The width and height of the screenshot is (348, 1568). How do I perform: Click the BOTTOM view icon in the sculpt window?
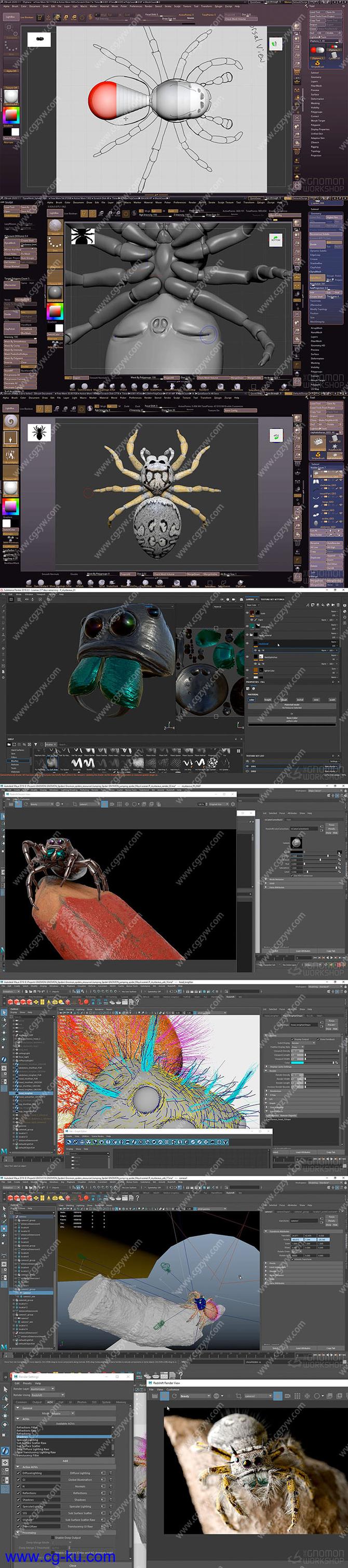(x=276, y=240)
